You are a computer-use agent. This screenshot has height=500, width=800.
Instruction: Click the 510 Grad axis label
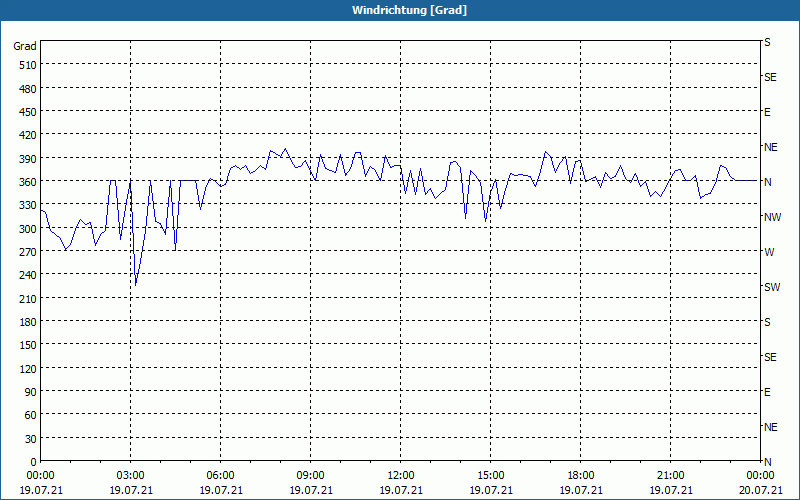pyautogui.click(x=28, y=65)
